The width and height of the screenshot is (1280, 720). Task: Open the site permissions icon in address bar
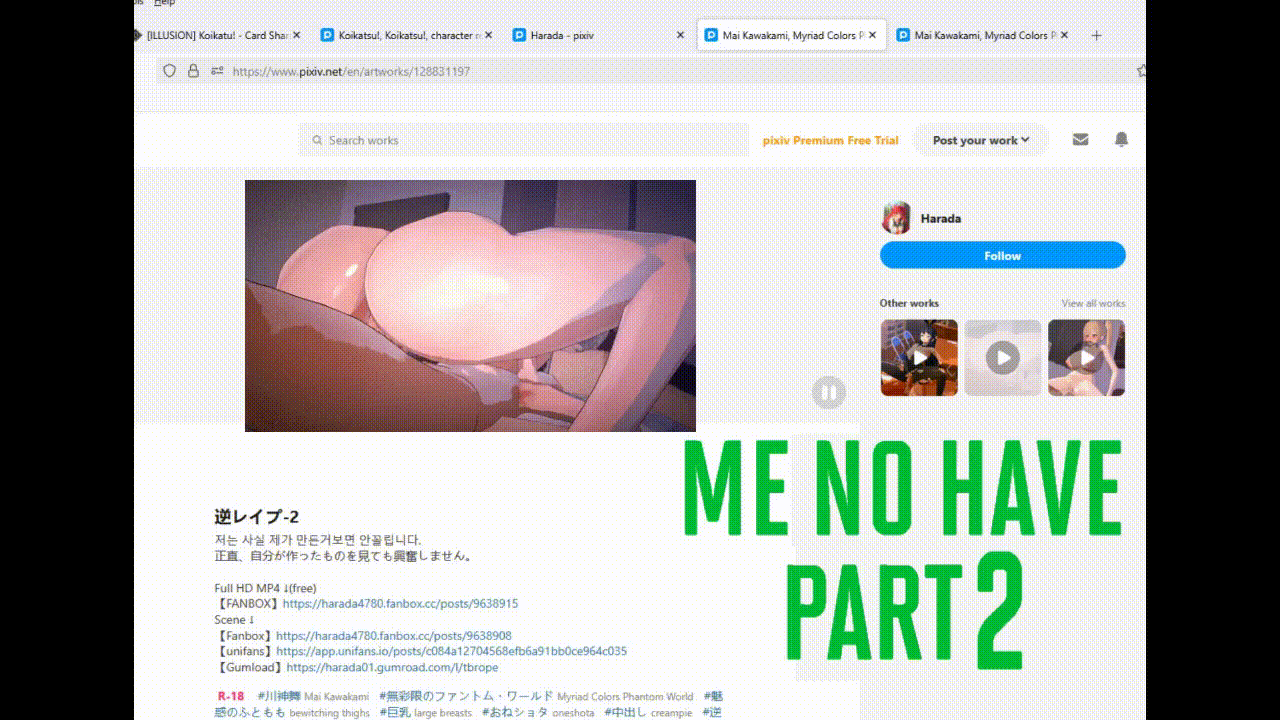click(x=217, y=71)
